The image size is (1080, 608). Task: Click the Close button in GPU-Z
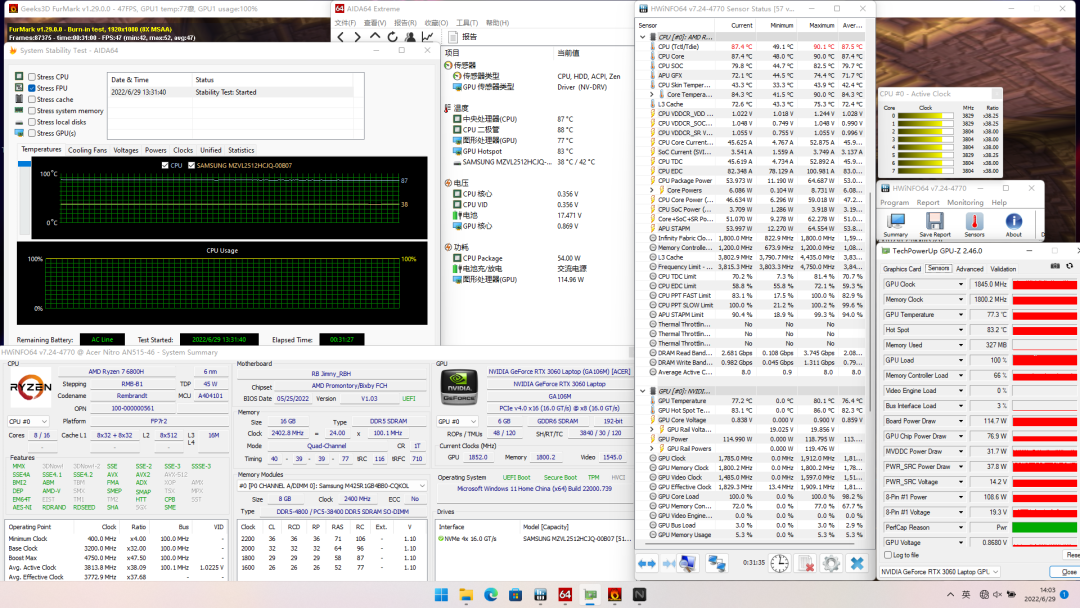tap(1069, 572)
